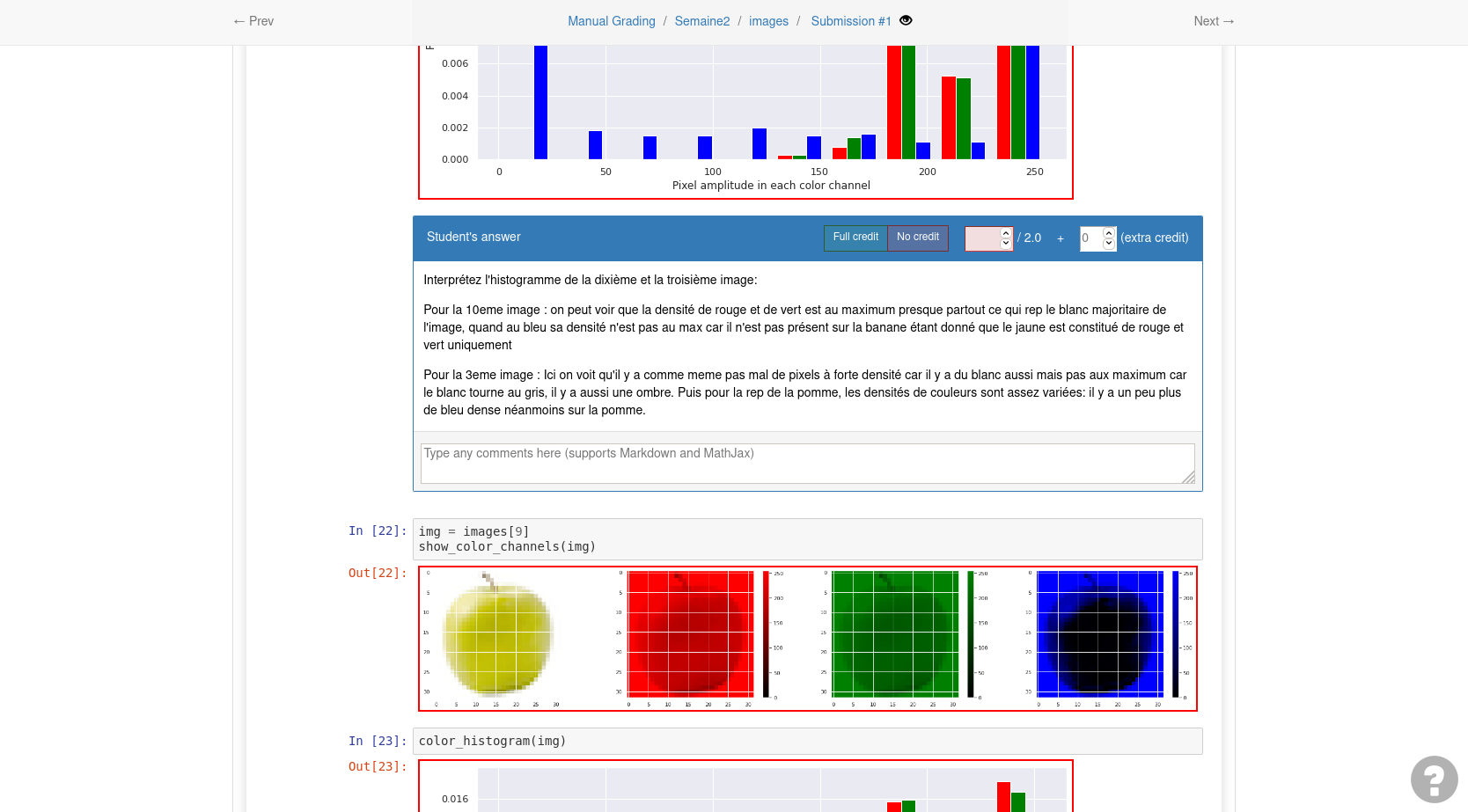
Task: Open the help question mark icon
Action: [1434, 779]
